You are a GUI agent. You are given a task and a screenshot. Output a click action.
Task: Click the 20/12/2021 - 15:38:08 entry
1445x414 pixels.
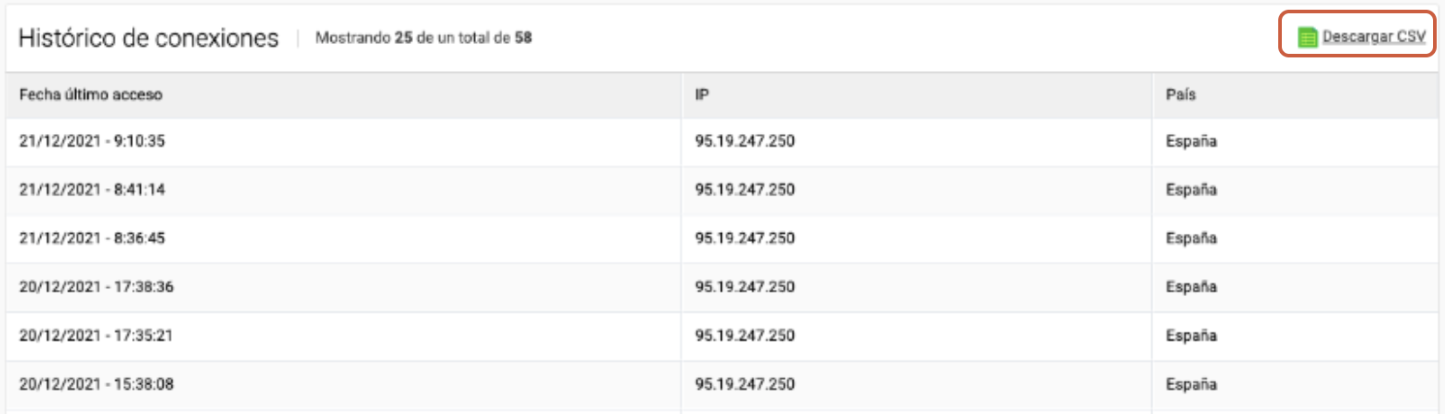click(x=97, y=383)
